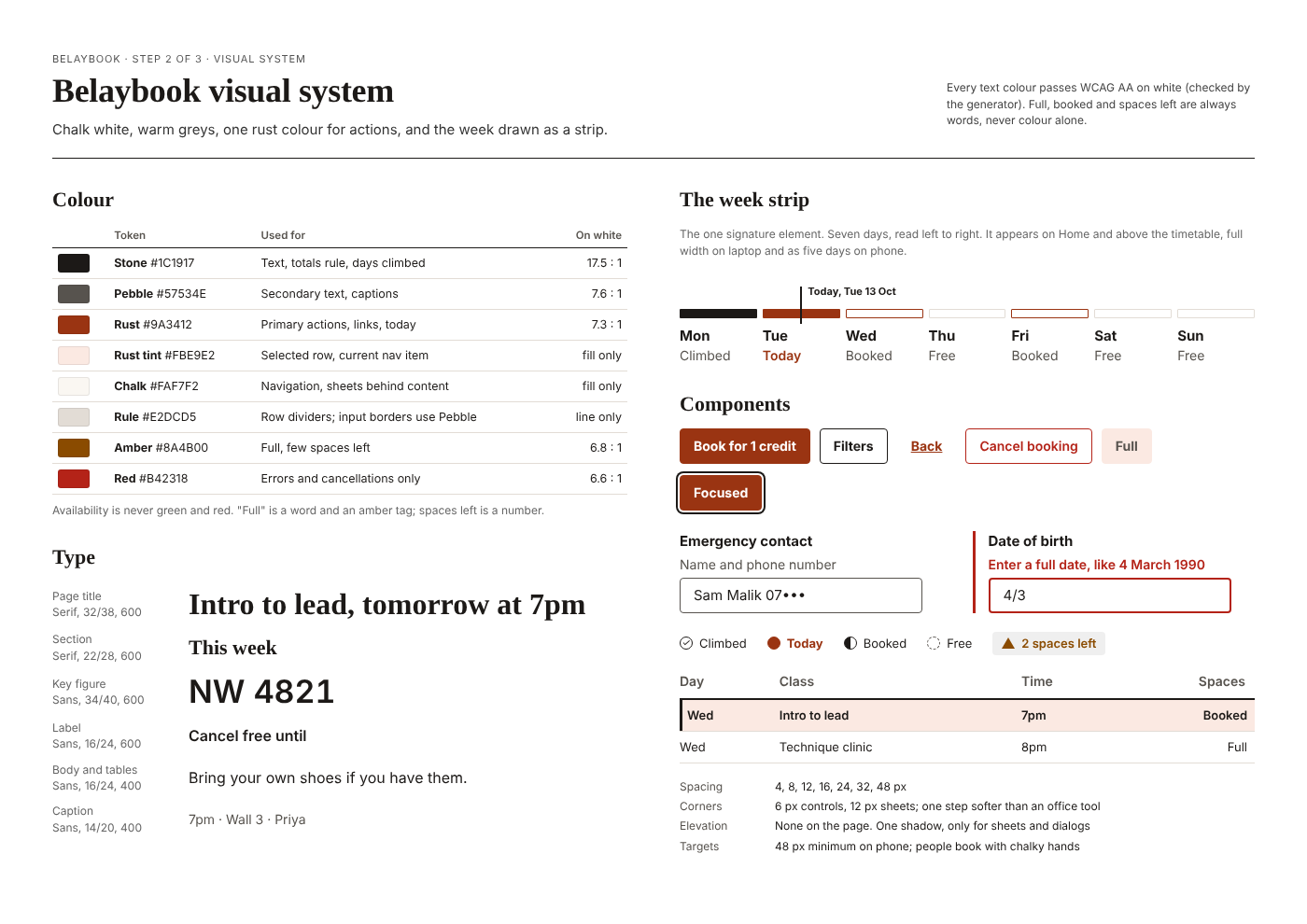1307x924 pixels.
Task: Select the Rule #E2DCD5 swatch
Action: pyautogui.click(x=74, y=417)
